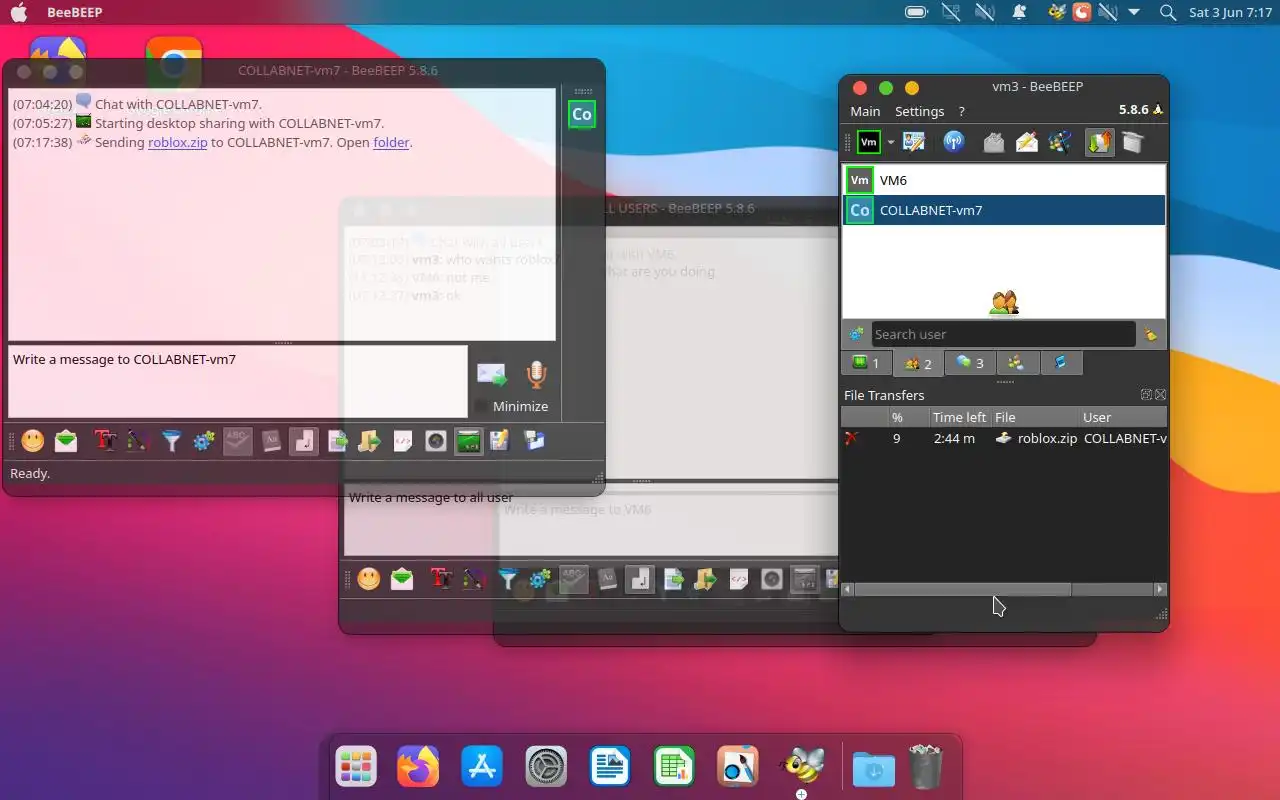This screenshot has width=1280, height=800.
Task: Open chat settings gear in COLLABNET-vm7 chat
Action: point(204,441)
